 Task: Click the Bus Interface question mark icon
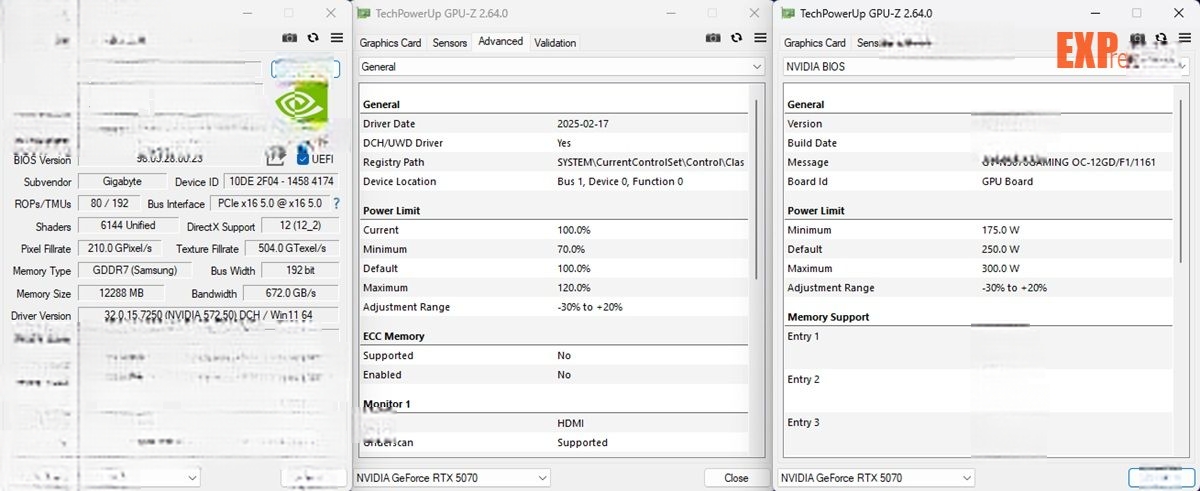336,204
